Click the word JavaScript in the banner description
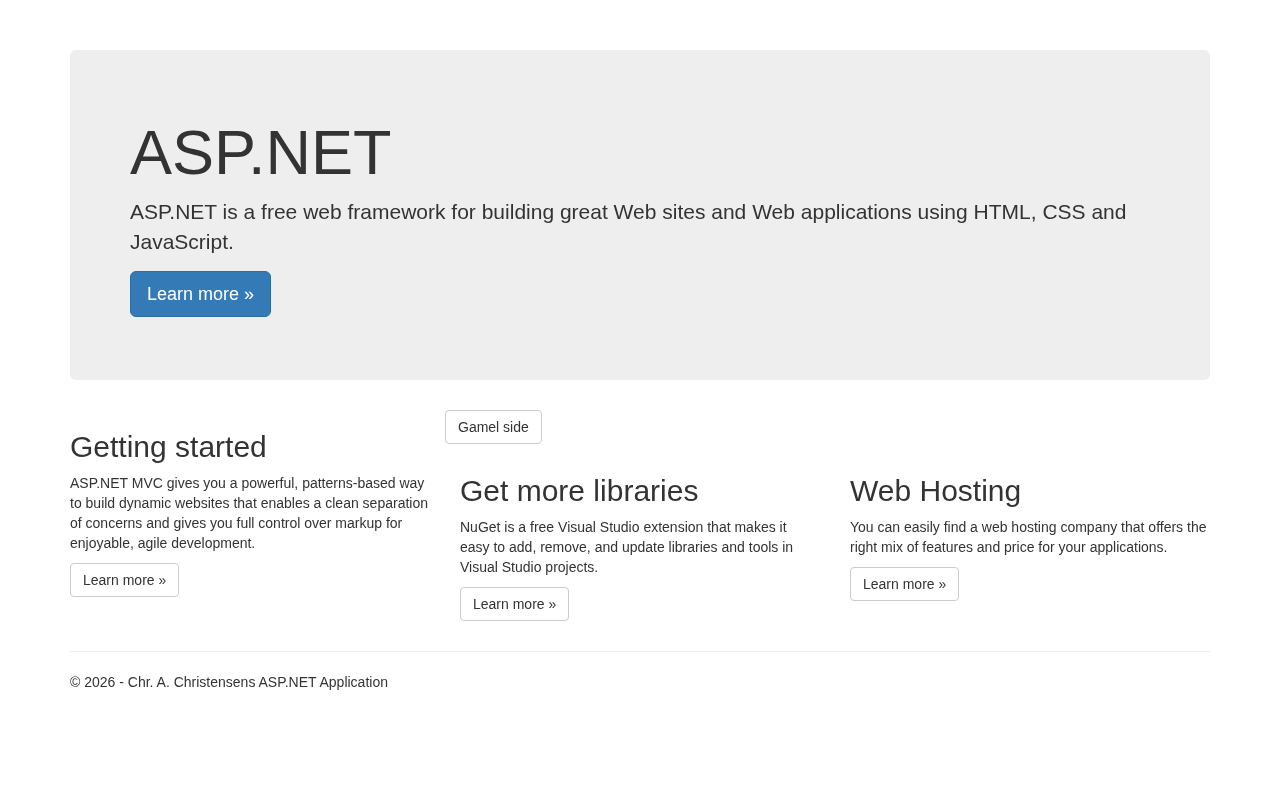1280x800 pixels. tap(181, 242)
